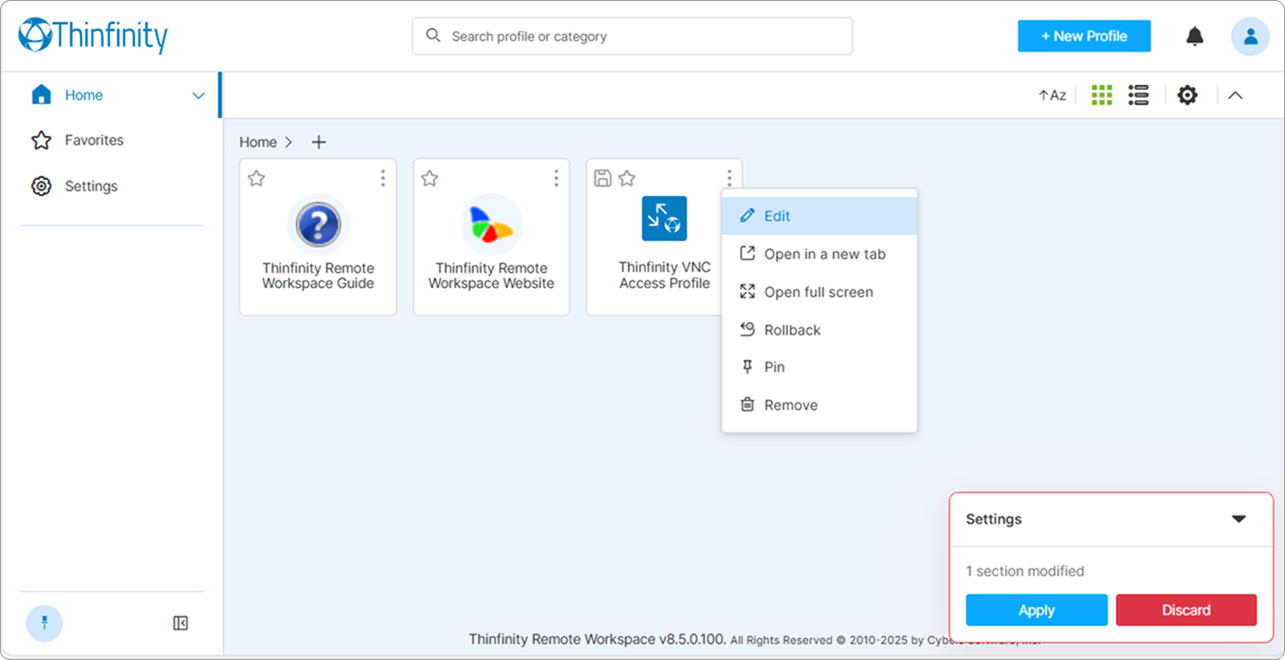Close the VNC Access Profile three-dot menu
Screen dimensions: 1285x660
click(x=729, y=178)
